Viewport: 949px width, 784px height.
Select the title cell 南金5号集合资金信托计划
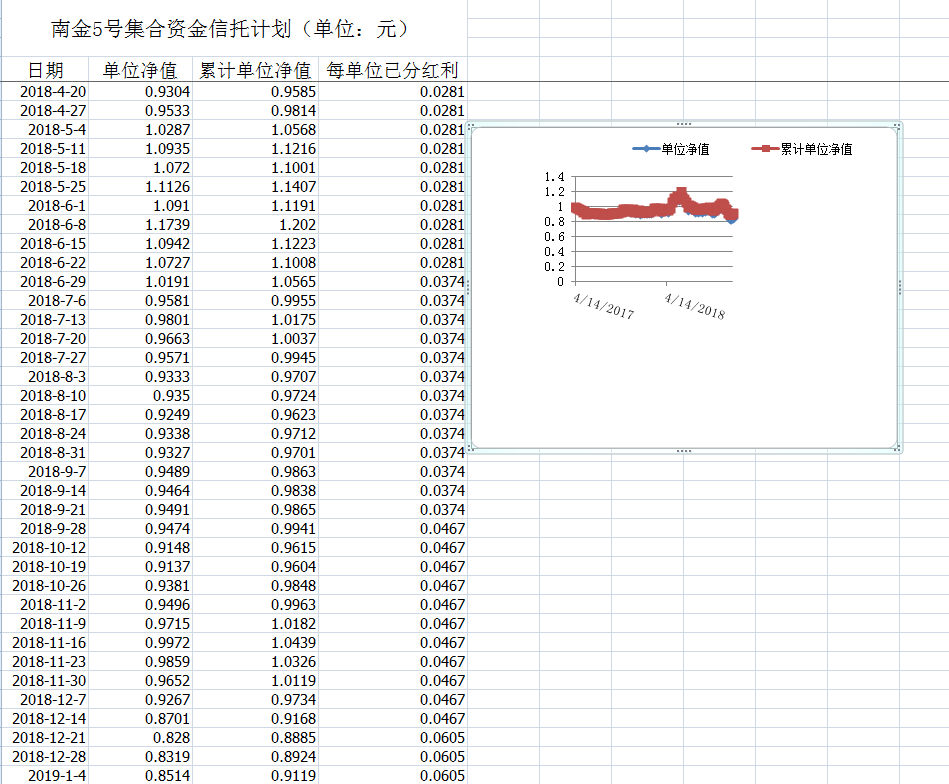[234, 28]
